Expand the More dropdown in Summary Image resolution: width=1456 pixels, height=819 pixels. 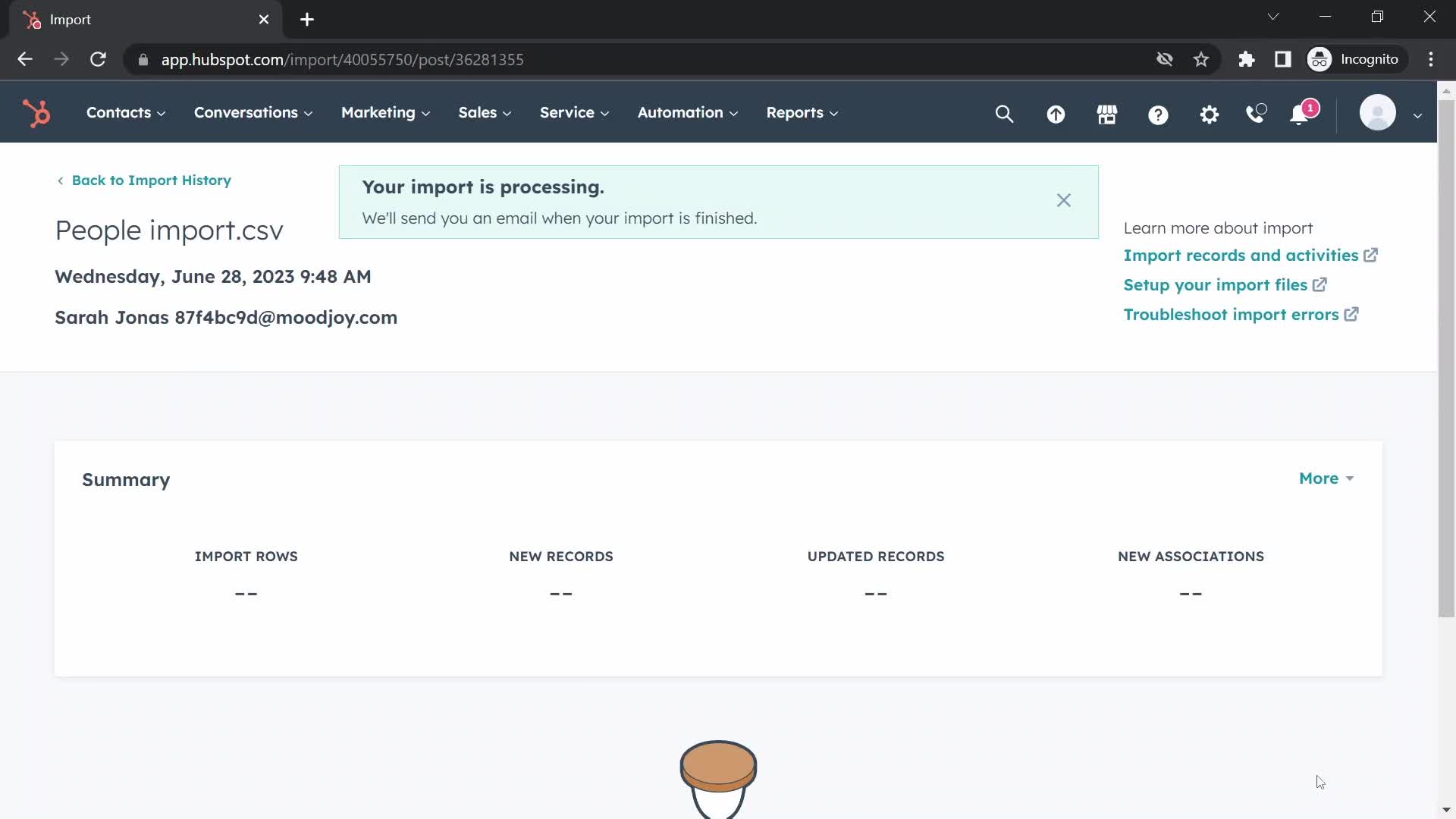pyautogui.click(x=1325, y=478)
